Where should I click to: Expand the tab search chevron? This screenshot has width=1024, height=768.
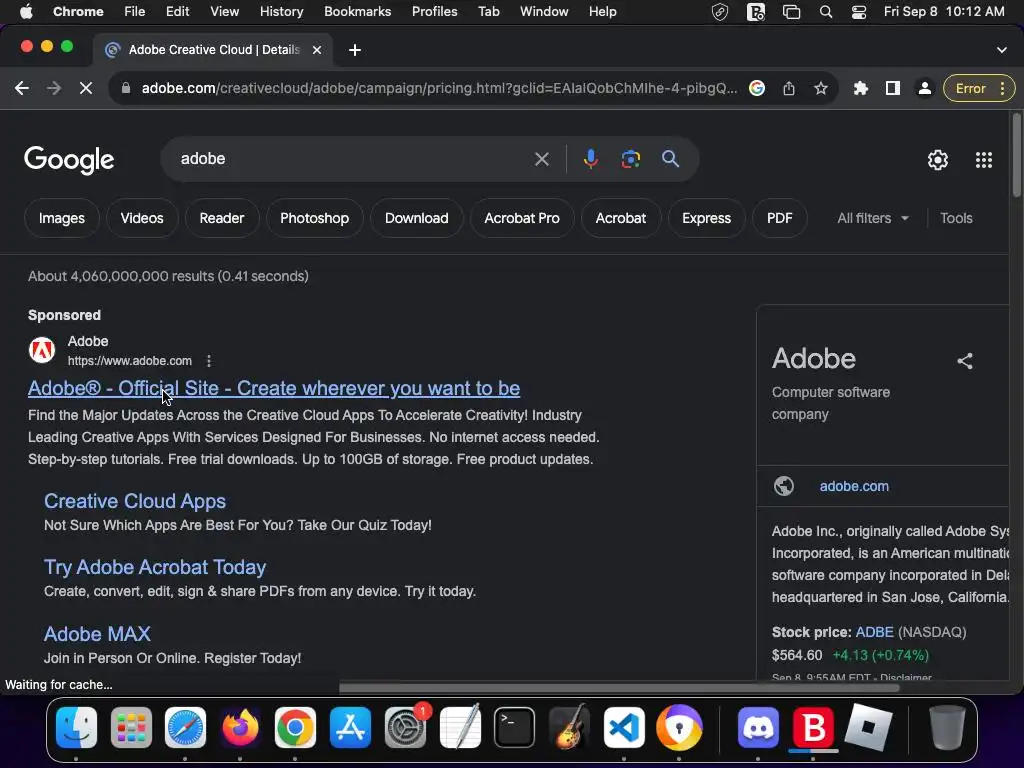(x=1001, y=50)
